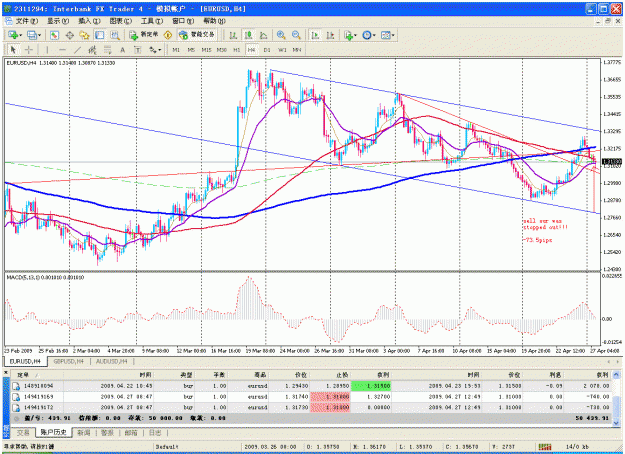Select order row 148918094
Screen dimensions: 625x454
click(312, 386)
